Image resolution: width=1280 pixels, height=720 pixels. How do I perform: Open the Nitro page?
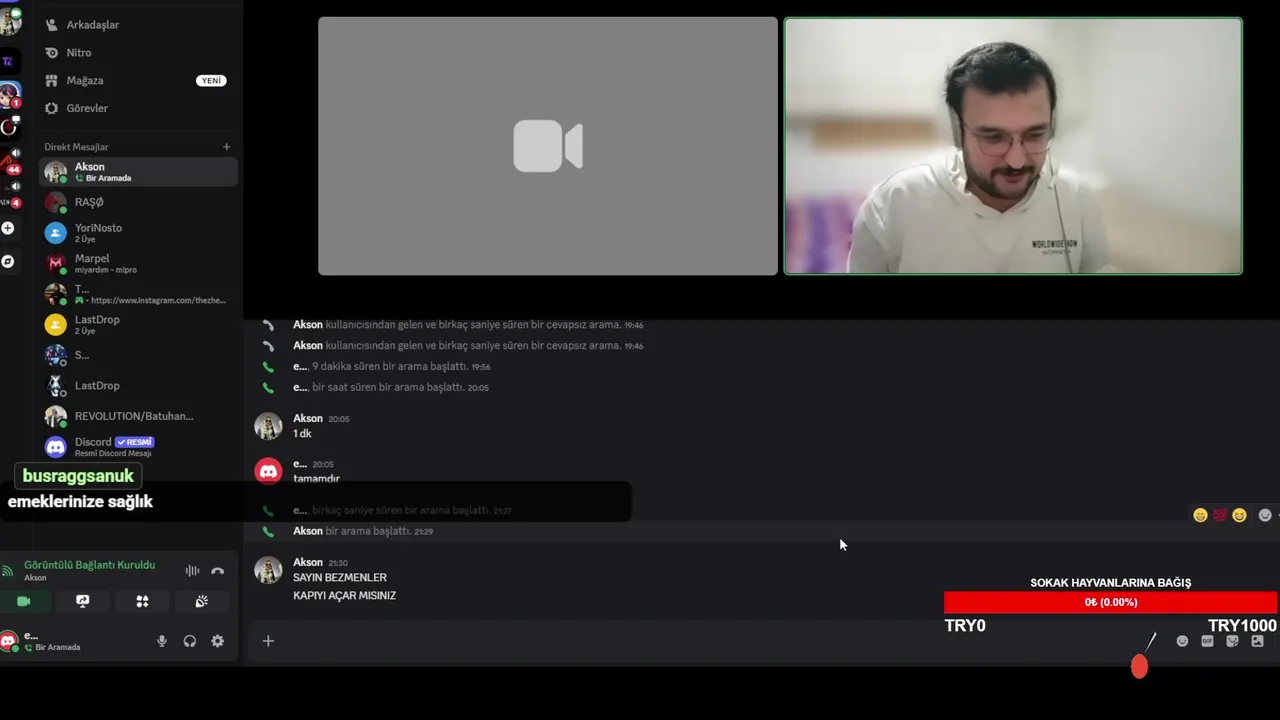click(x=138, y=52)
